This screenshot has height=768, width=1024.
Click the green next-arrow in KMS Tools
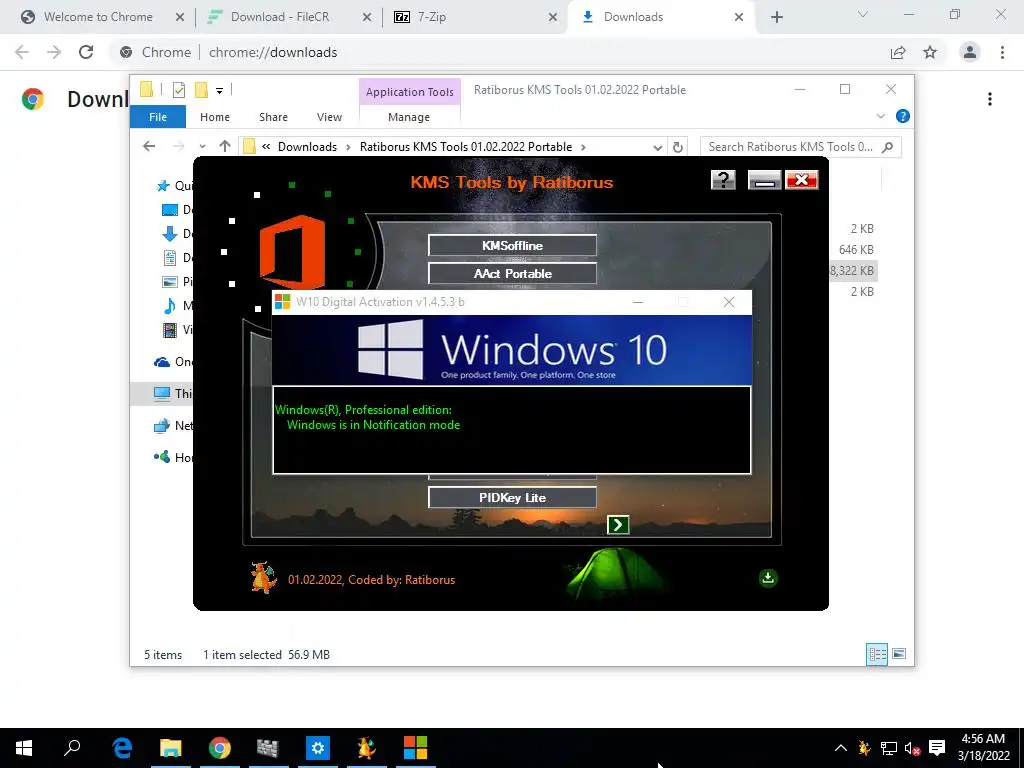coord(618,524)
